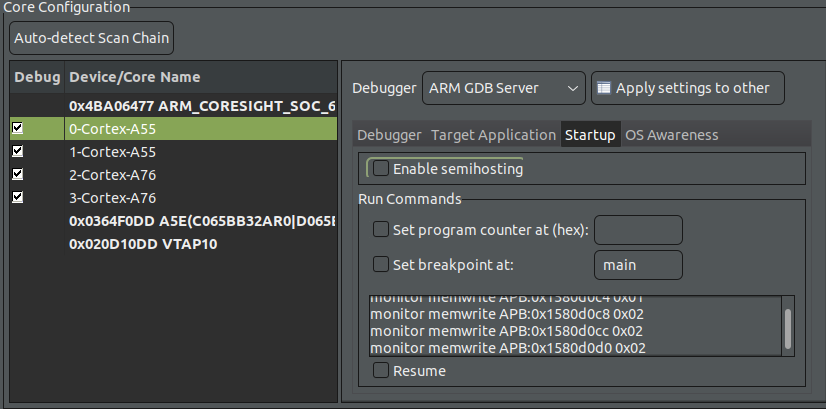Select the 0x020D10DD VTAP10 device row

143,244
